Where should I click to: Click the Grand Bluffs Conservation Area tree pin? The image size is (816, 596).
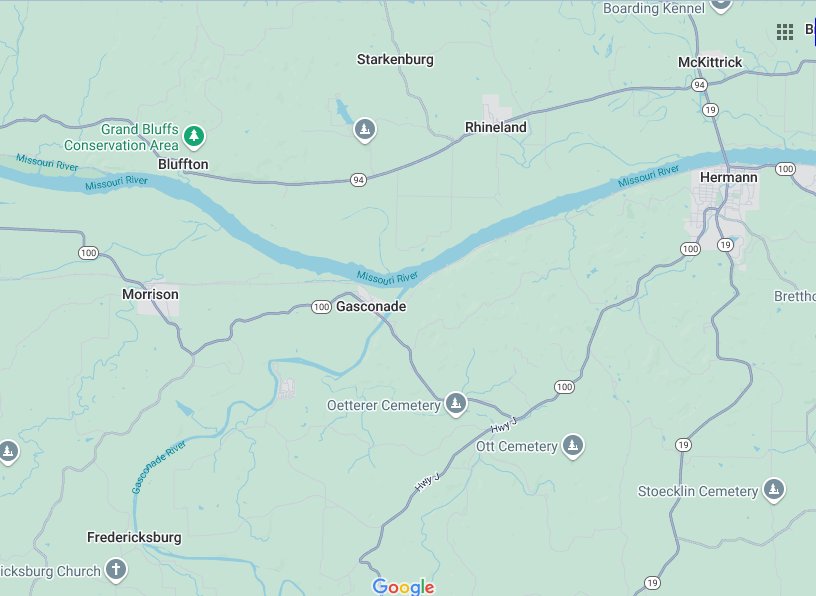coord(195,136)
